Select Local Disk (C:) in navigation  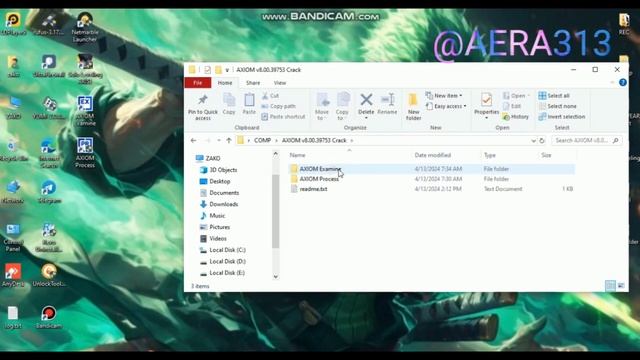(x=227, y=250)
